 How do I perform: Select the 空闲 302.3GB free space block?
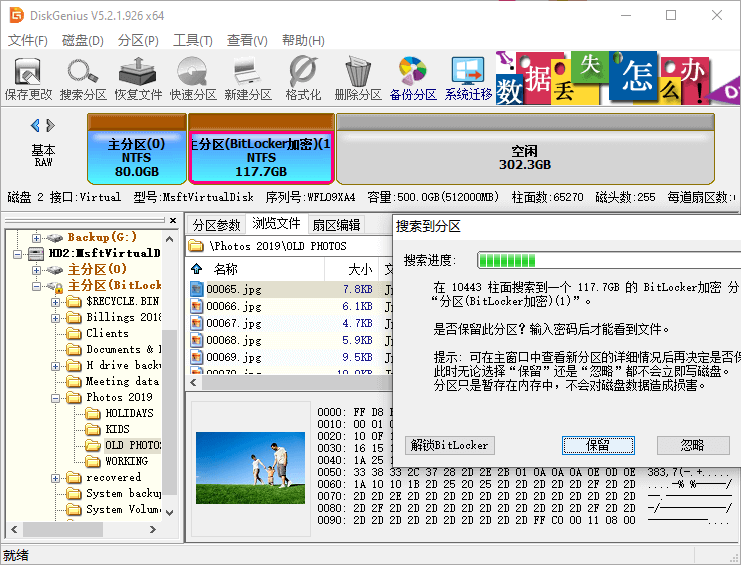[x=525, y=149]
